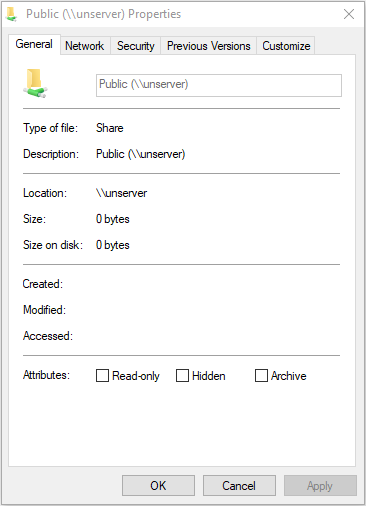Click the 'Size on disk:' label

coord(53,245)
